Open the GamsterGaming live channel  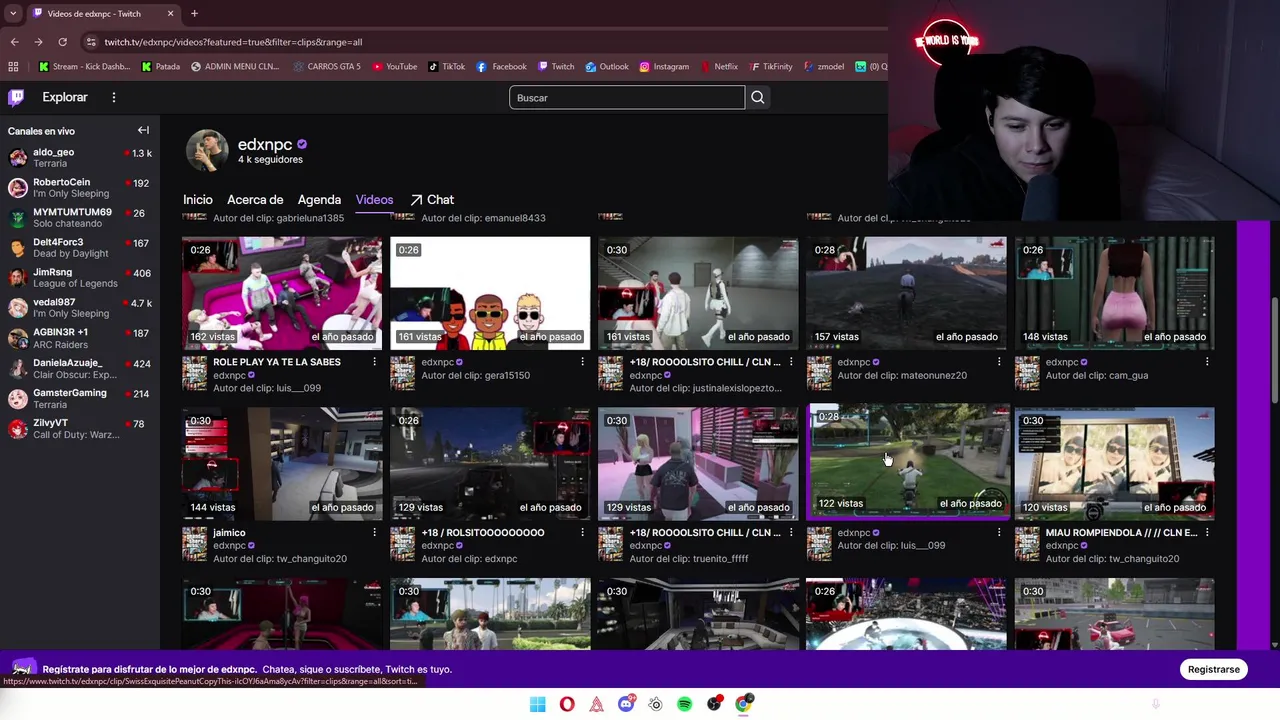click(80, 399)
